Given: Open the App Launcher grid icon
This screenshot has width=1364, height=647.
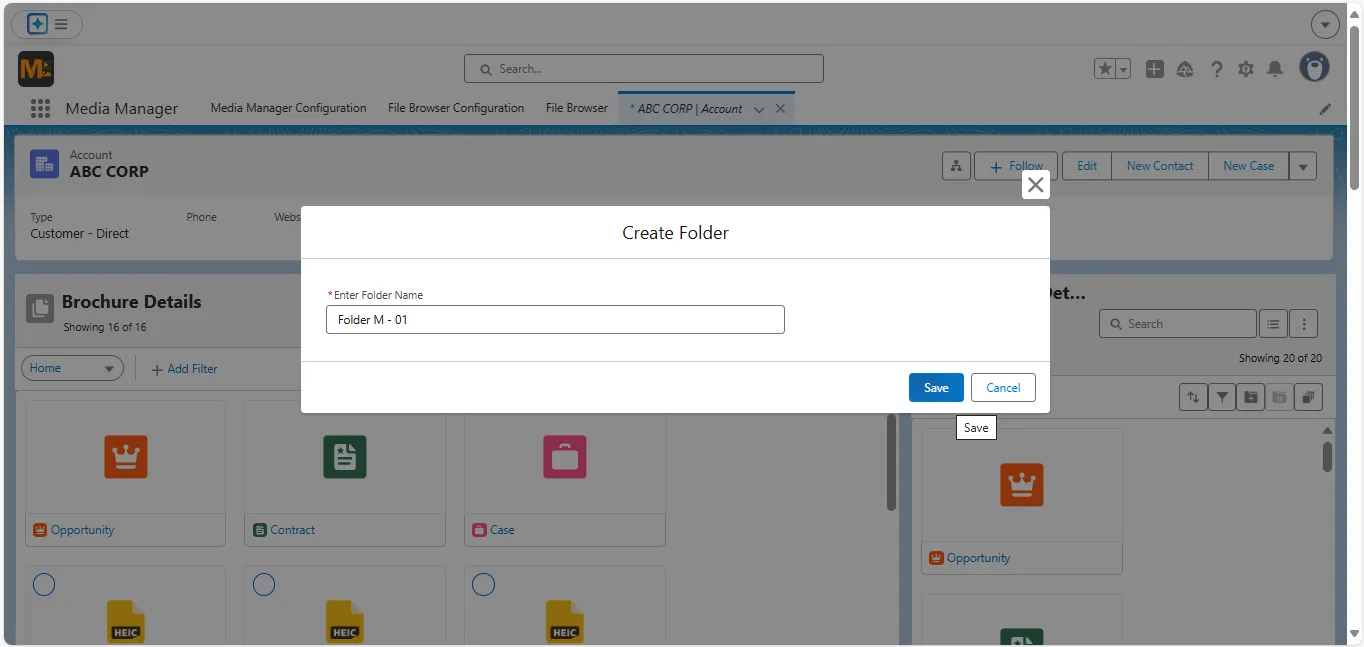Looking at the screenshot, I should pos(40,108).
